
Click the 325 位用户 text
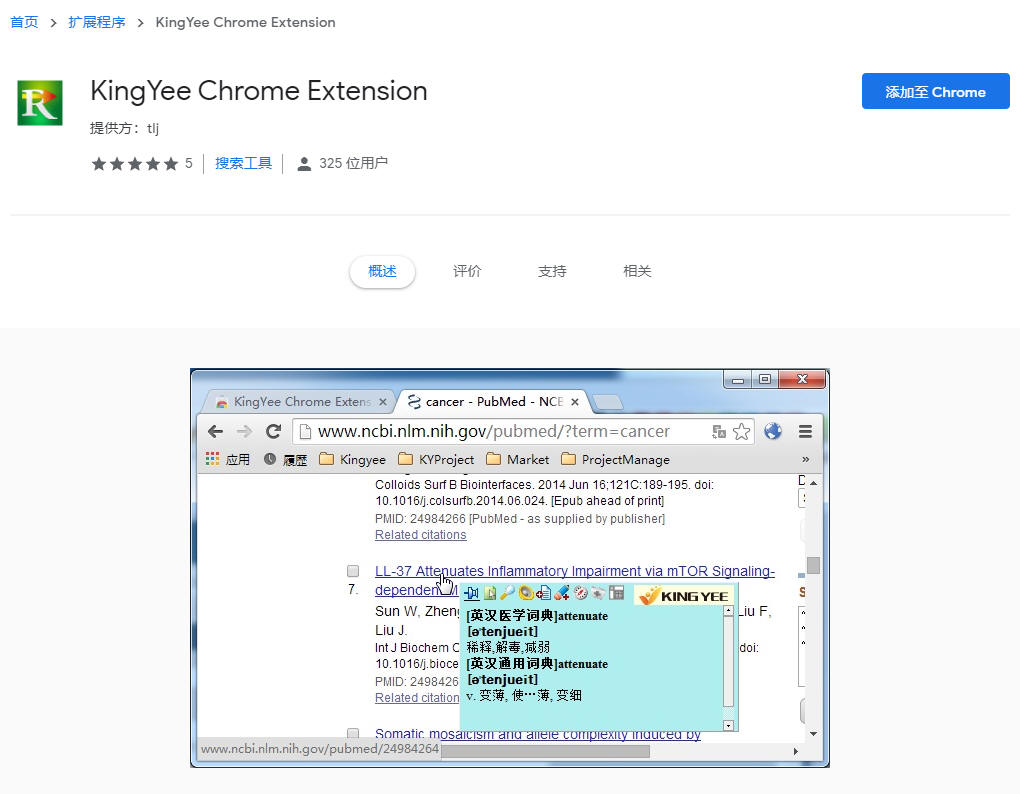[x=353, y=163]
